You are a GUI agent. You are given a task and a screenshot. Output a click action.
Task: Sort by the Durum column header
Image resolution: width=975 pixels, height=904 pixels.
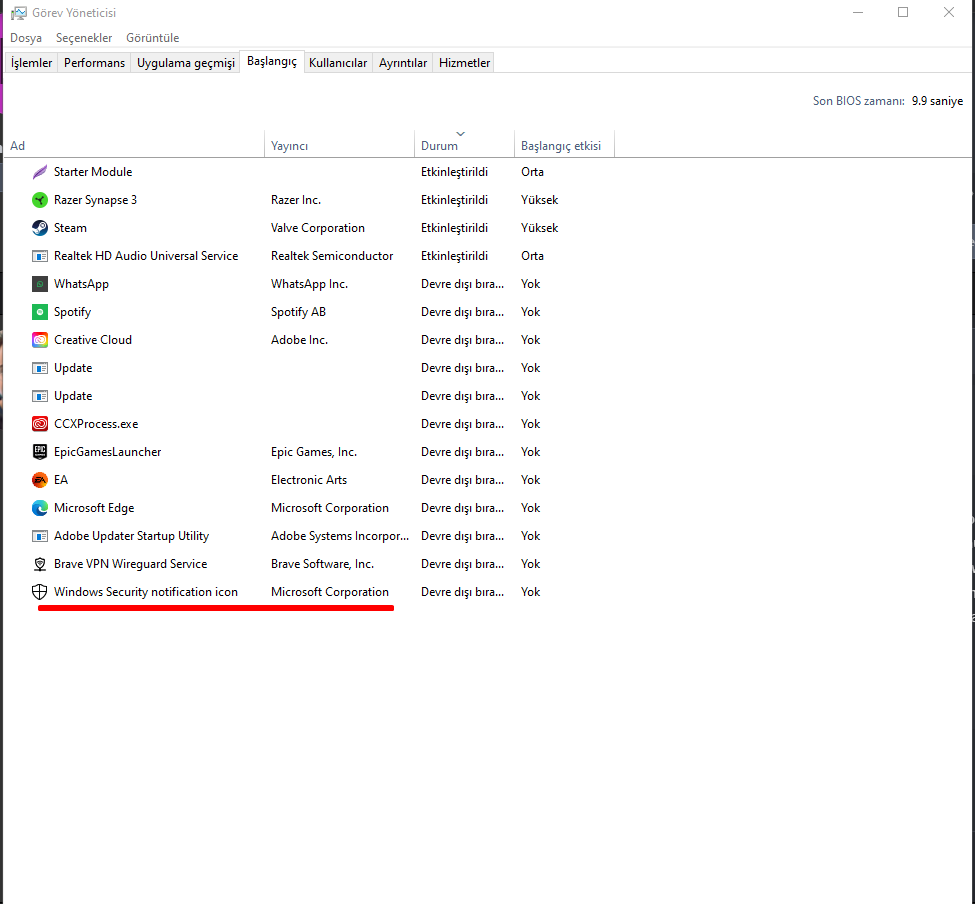[x=464, y=145]
